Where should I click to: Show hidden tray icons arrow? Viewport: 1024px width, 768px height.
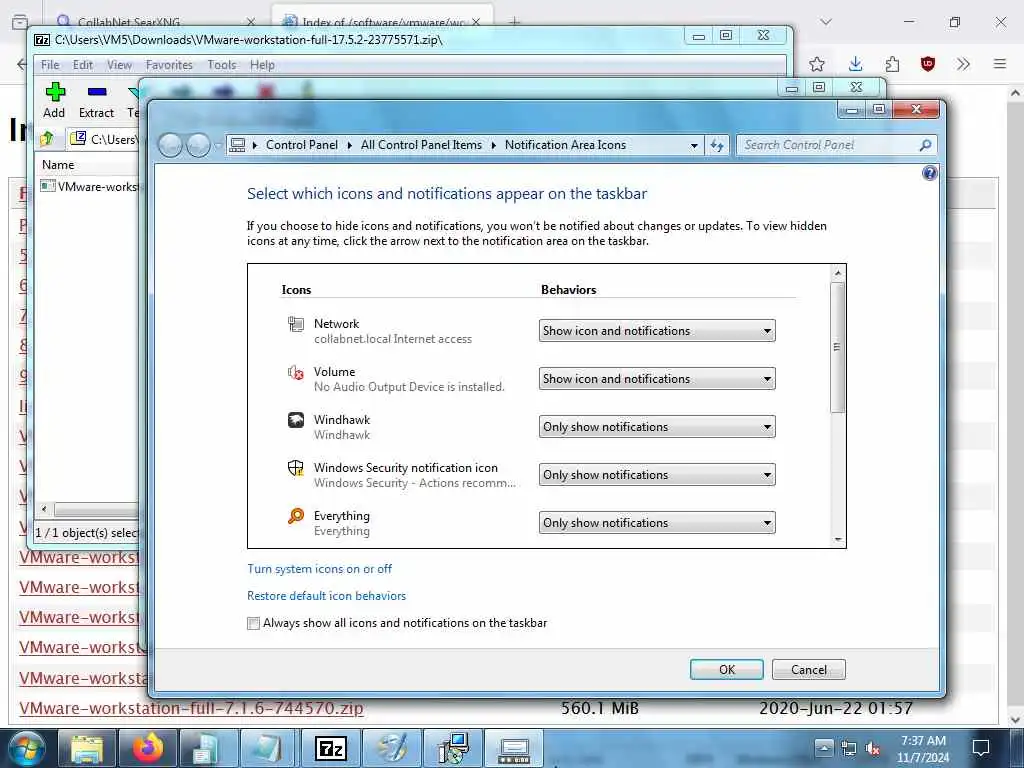click(x=824, y=748)
